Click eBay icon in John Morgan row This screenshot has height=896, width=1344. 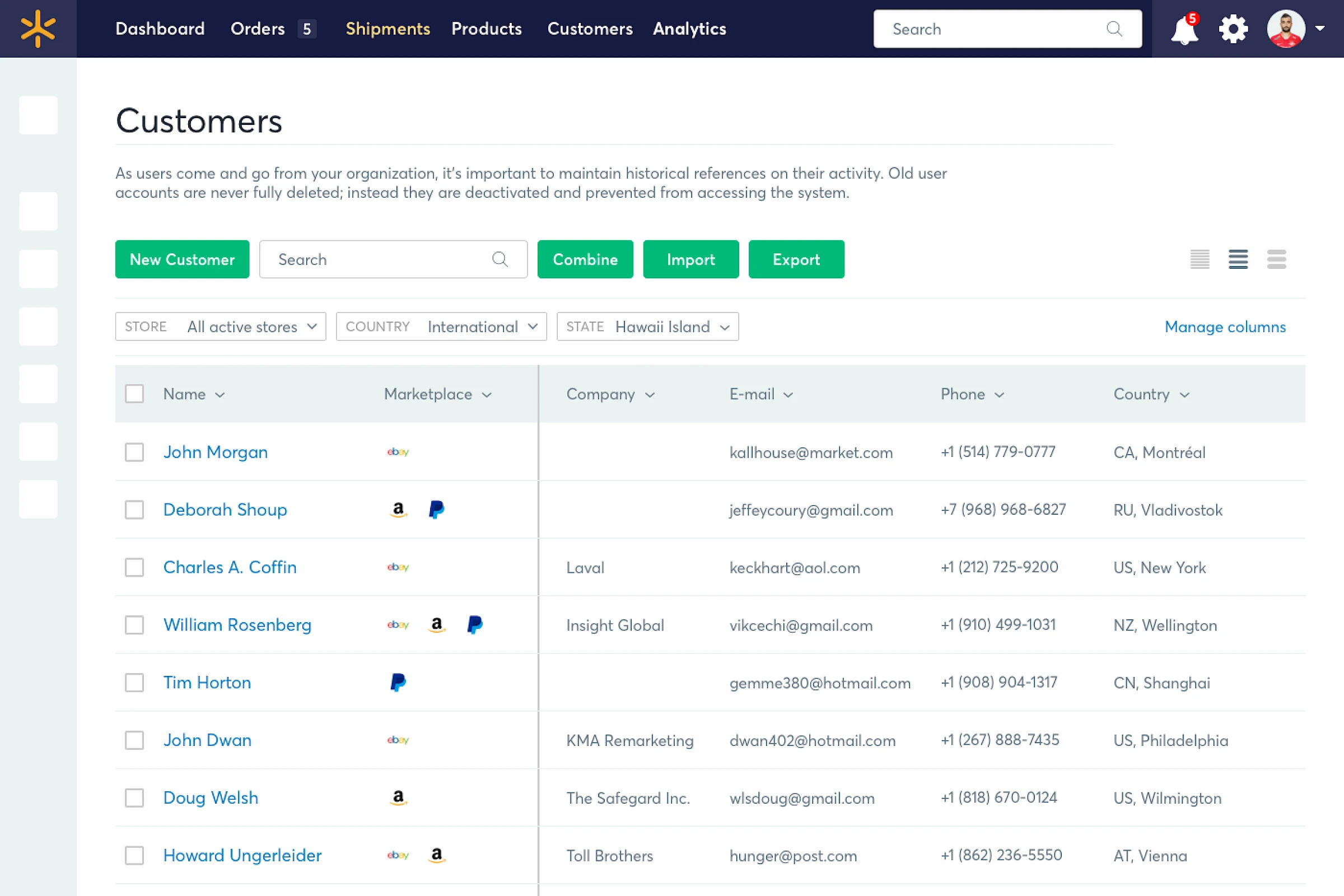tap(398, 452)
